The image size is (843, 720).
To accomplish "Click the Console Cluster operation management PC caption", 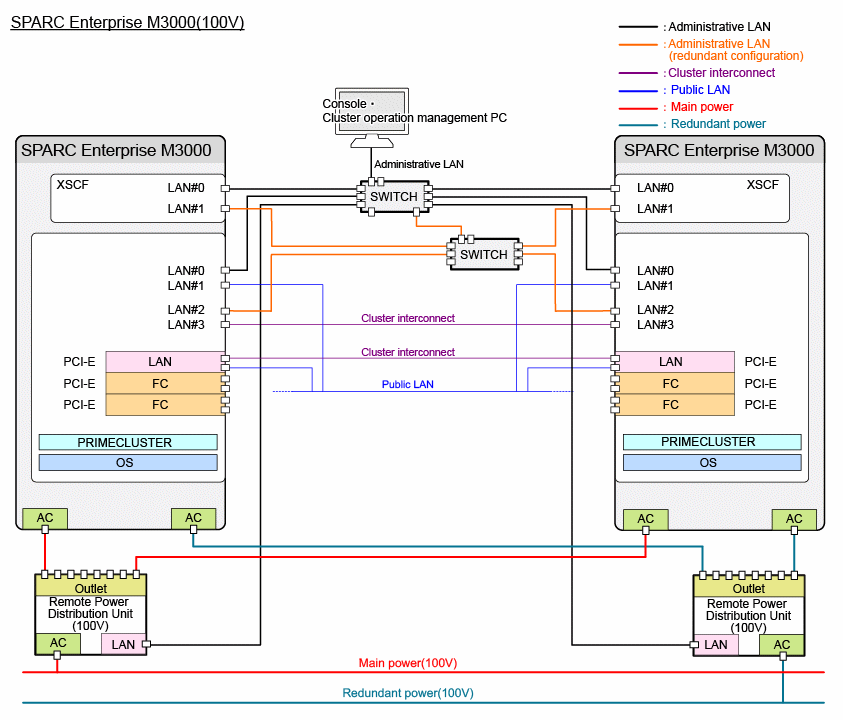I will 415,111.
